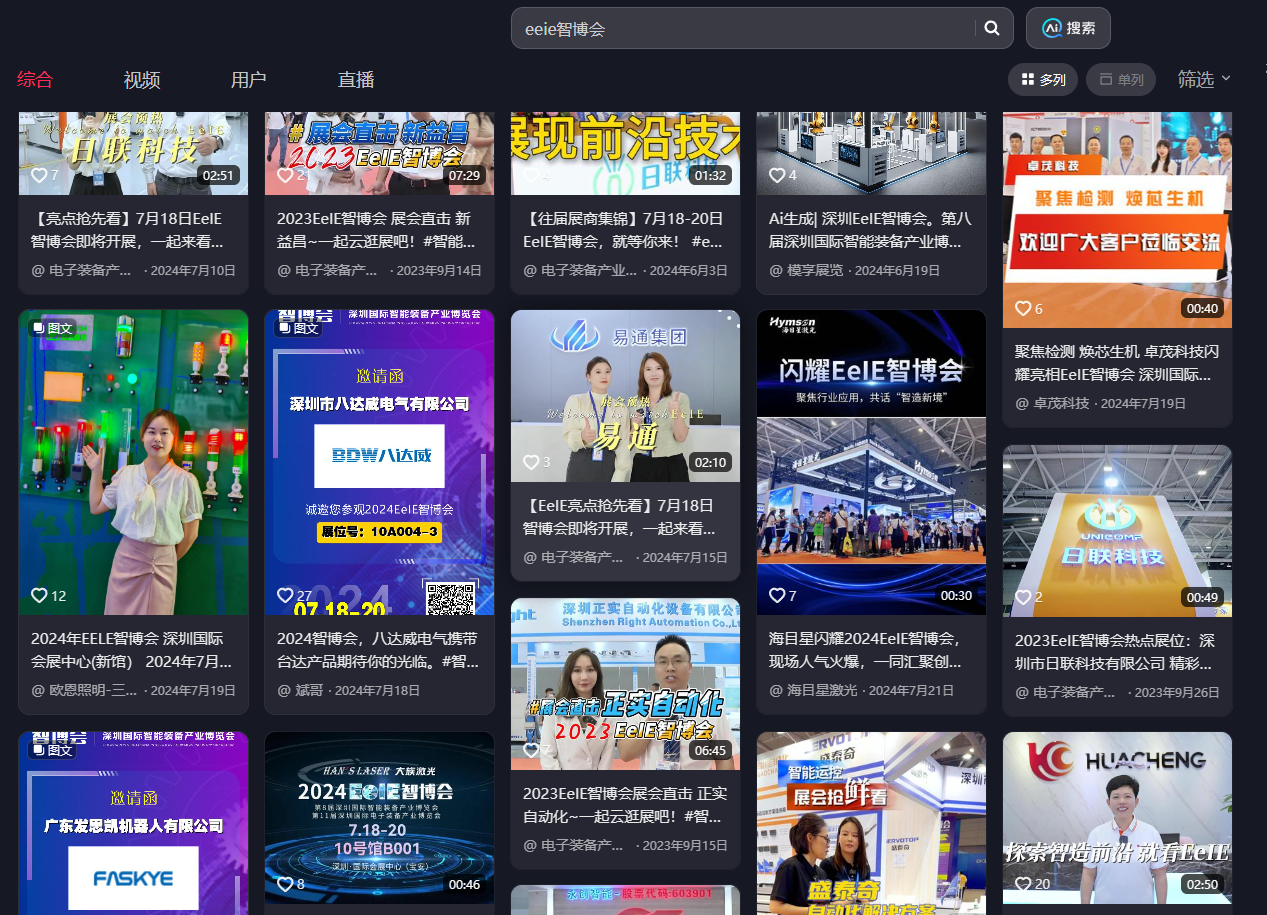The image size is (1267, 915).
Task: Open the 大族激光 2024 EeIE智博会 thumbnail
Action: (x=379, y=818)
